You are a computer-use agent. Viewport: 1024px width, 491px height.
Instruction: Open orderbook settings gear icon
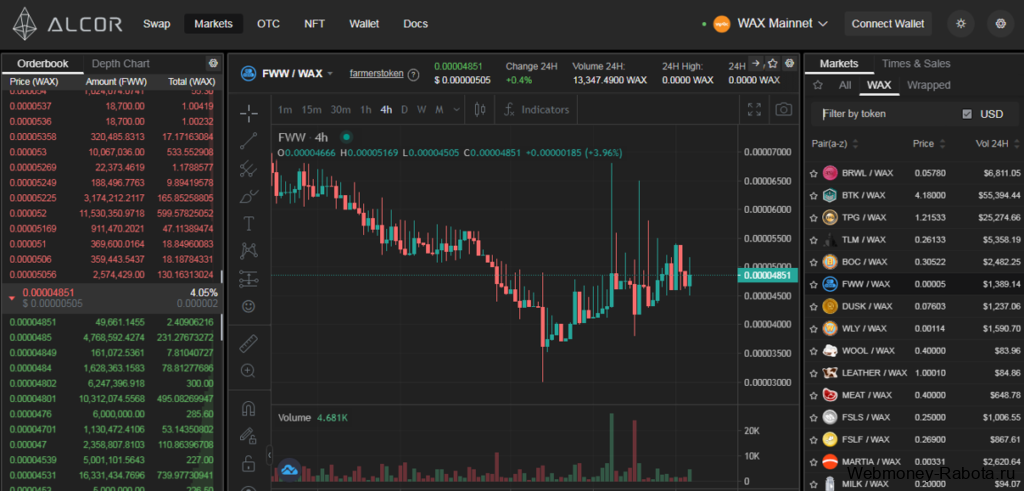pos(212,63)
